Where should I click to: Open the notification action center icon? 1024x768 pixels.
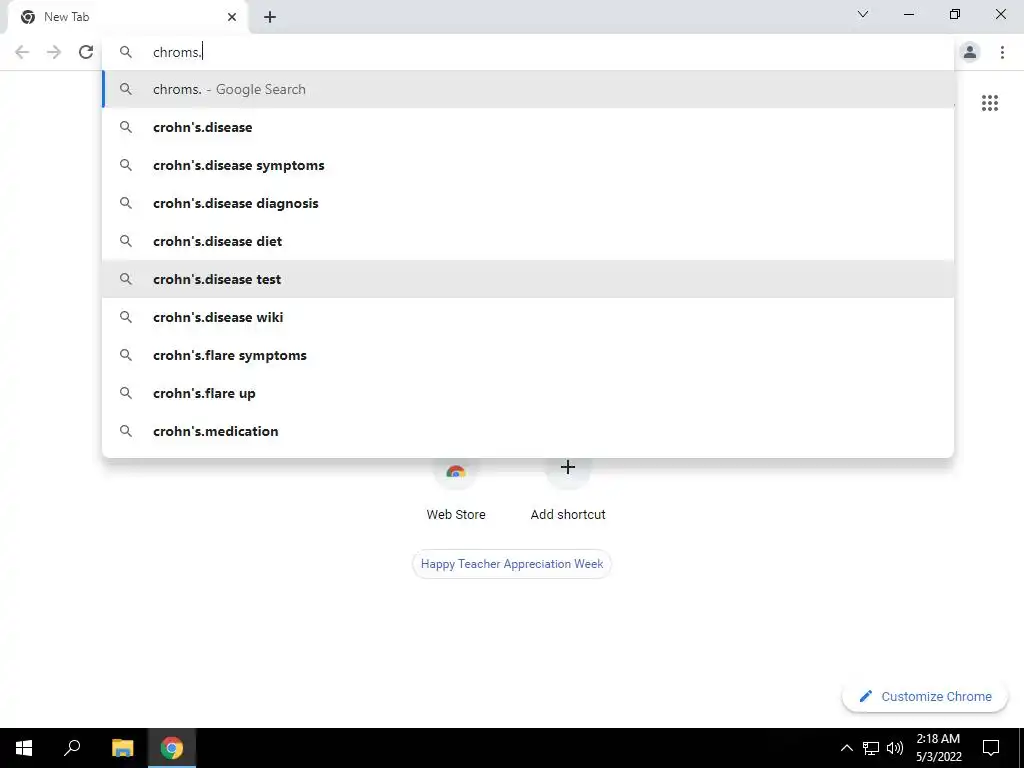pyautogui.click(x=991, y=748)
